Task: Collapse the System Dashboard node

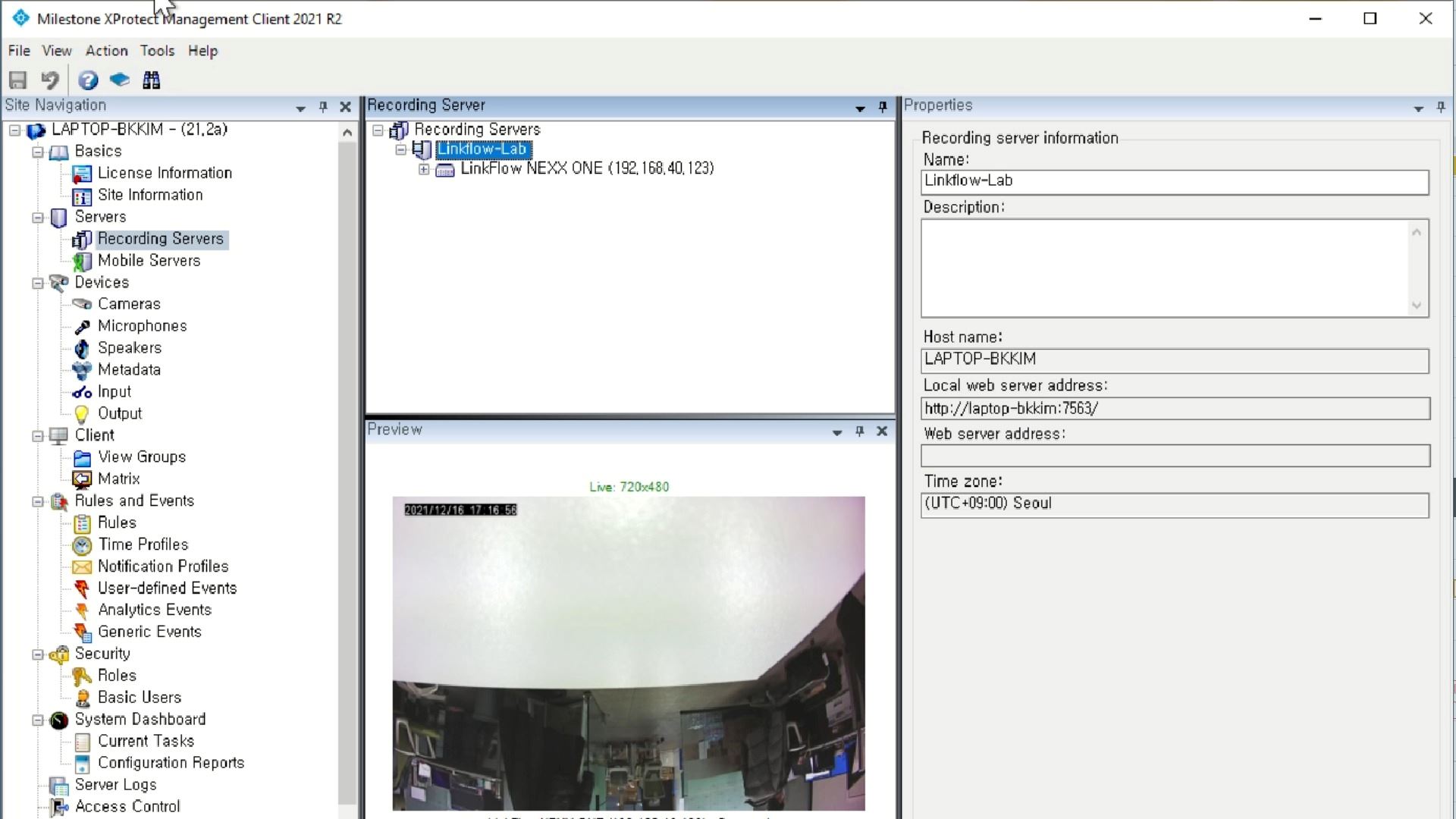Action: click(x=37, y=720)
